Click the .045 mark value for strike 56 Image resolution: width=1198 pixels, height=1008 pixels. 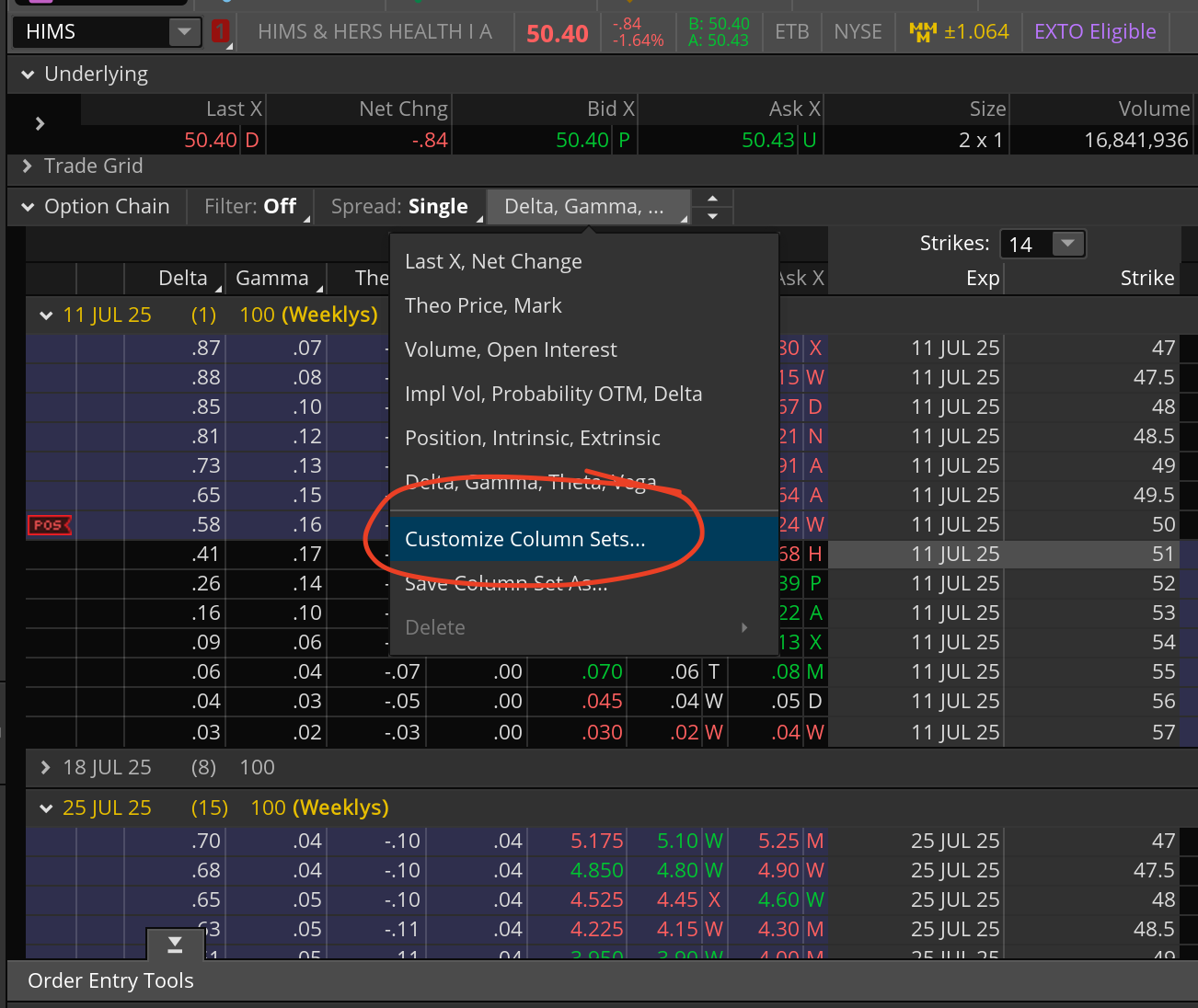[603, 701]
